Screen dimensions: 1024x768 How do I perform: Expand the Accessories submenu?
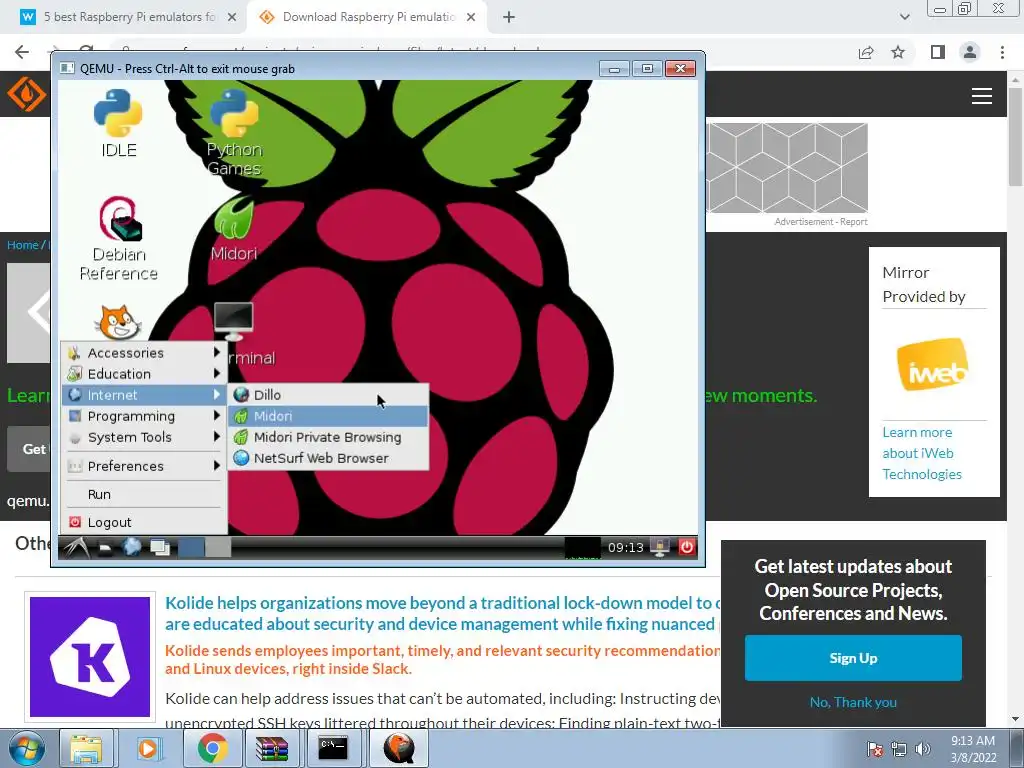144,353
